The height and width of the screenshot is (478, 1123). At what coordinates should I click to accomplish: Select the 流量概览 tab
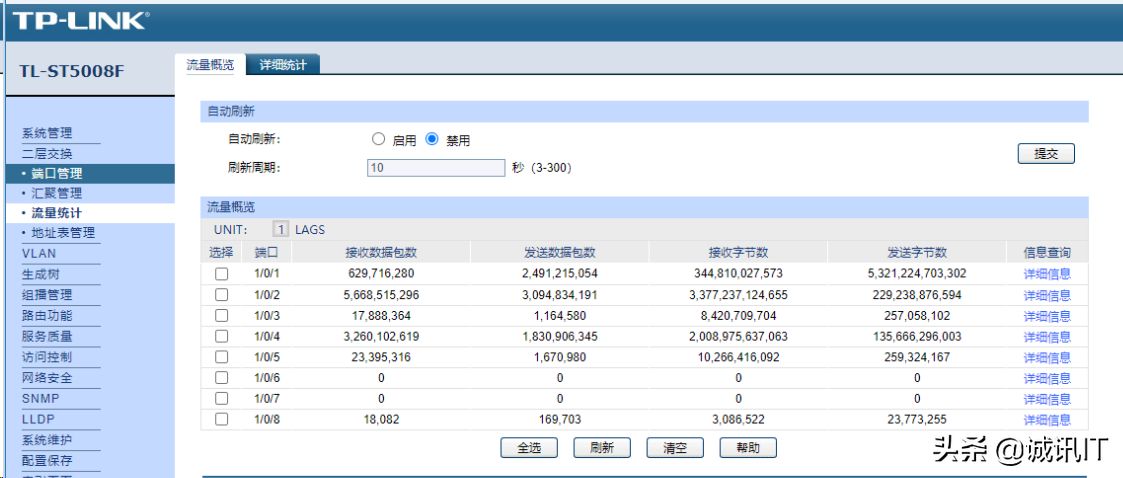click(x=210, y=65)
